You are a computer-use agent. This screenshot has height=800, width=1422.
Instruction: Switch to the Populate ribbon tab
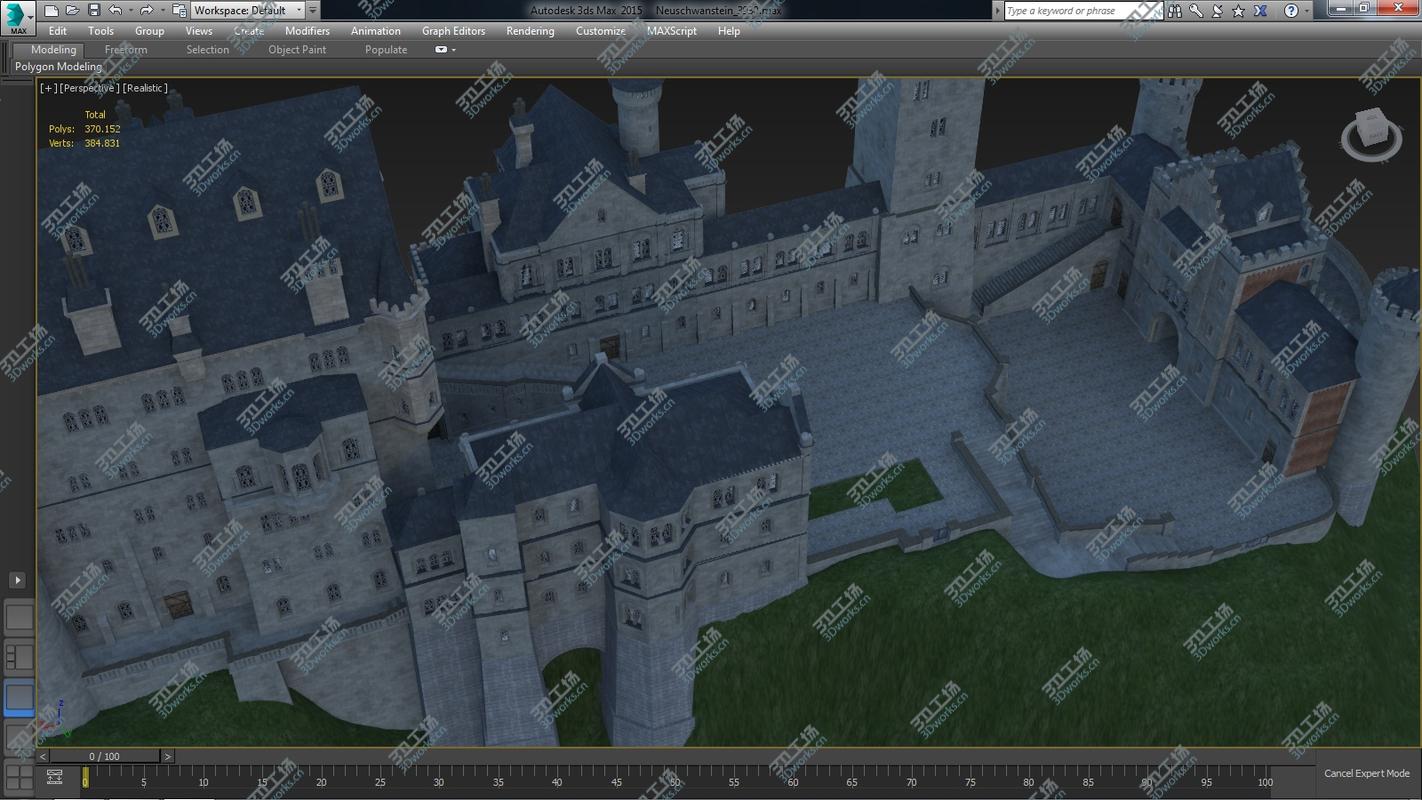386,50
